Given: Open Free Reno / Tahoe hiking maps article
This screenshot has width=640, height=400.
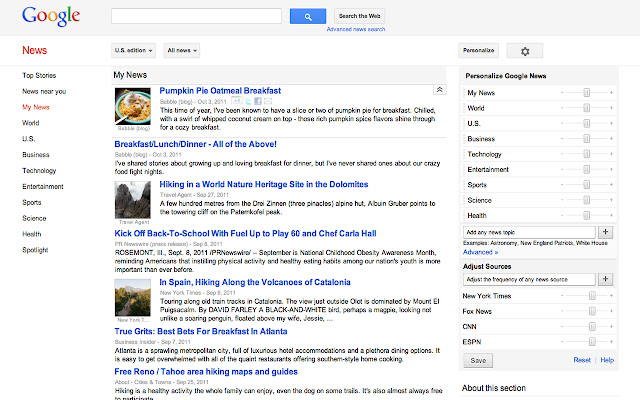Looking at the screenshot, I should pyautogui.click(x=206, y=372).
